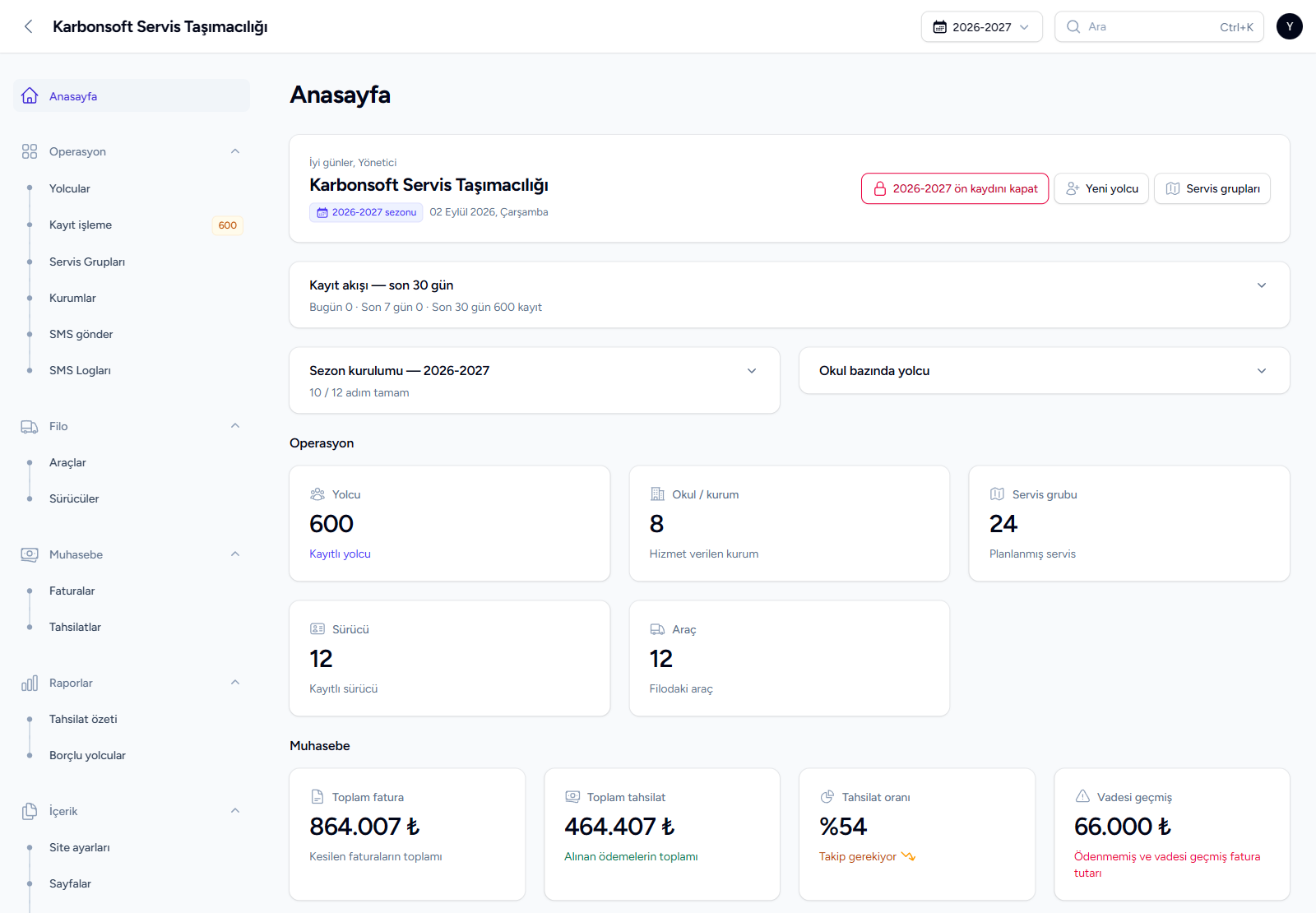1316x913 pixels.
Task: Click the Operasyon grid icon
Action: coord(30,151)
